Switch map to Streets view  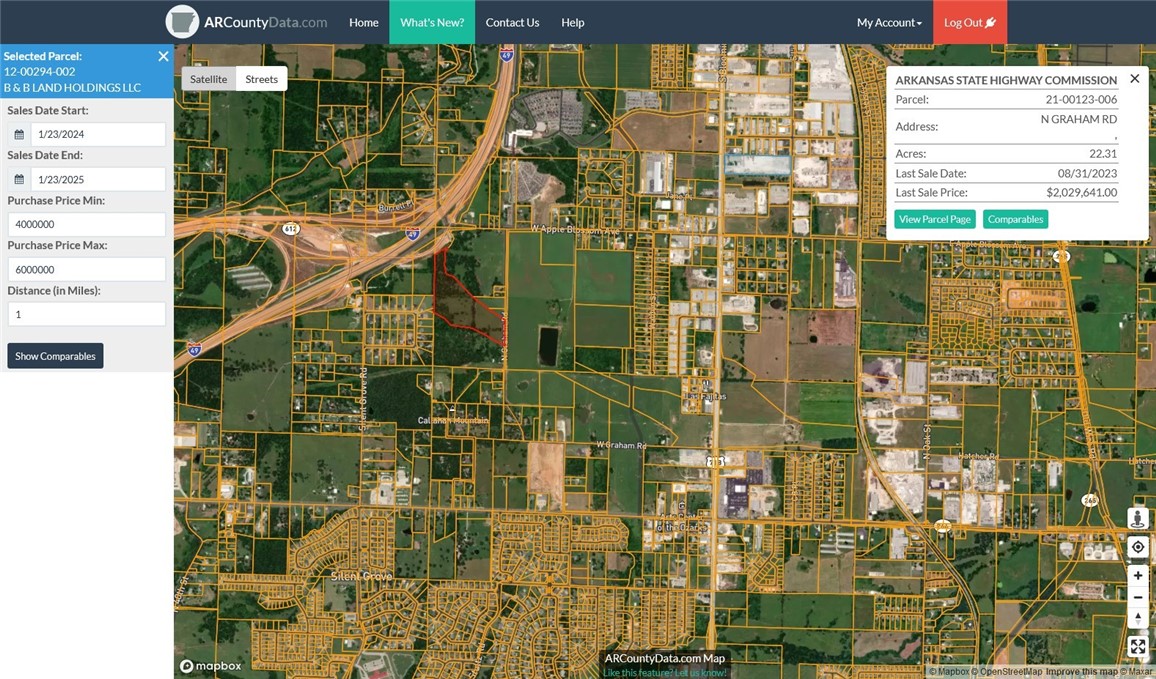pyautogui.click(x=262, y=79)
